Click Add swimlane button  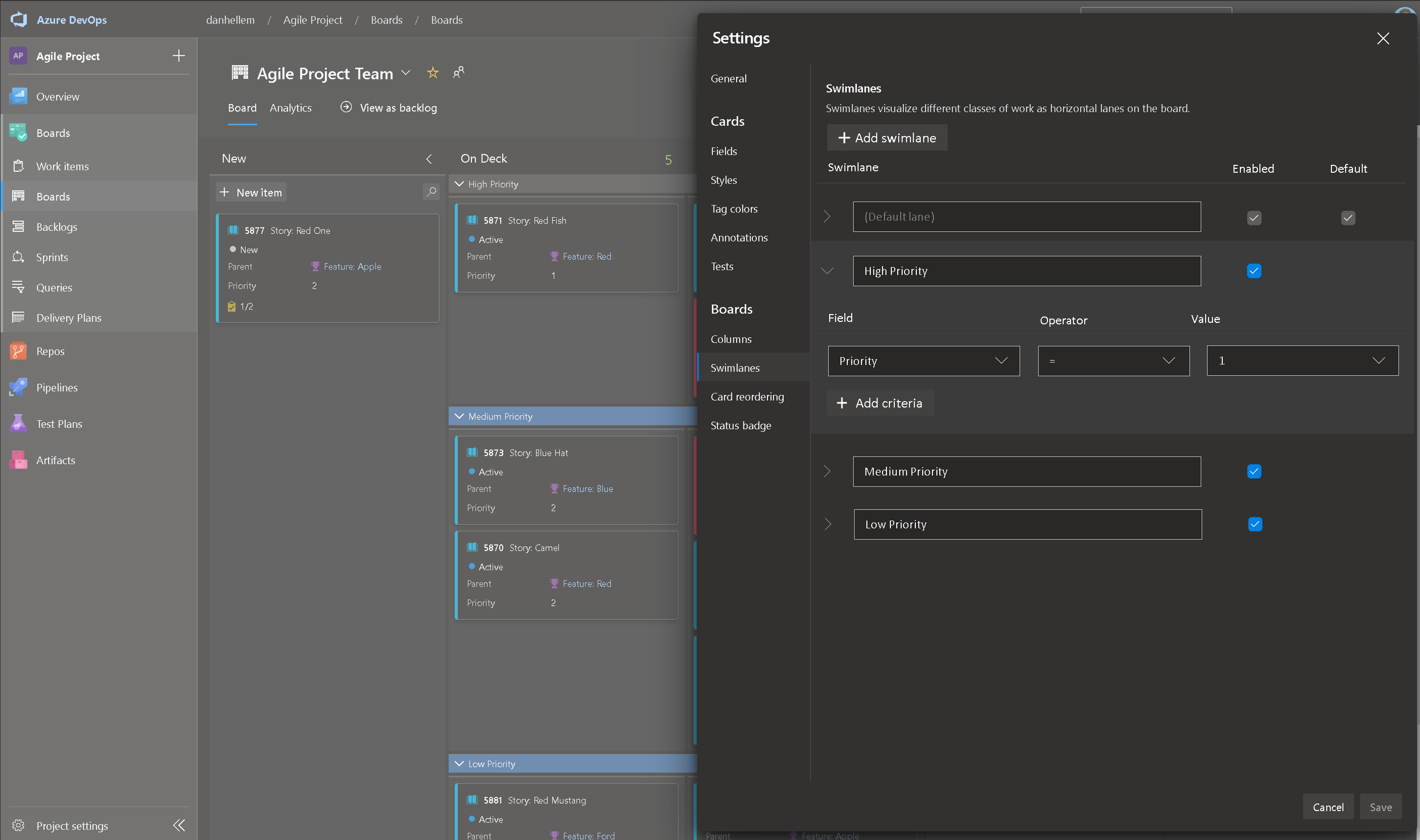click(x=886, y=137)
